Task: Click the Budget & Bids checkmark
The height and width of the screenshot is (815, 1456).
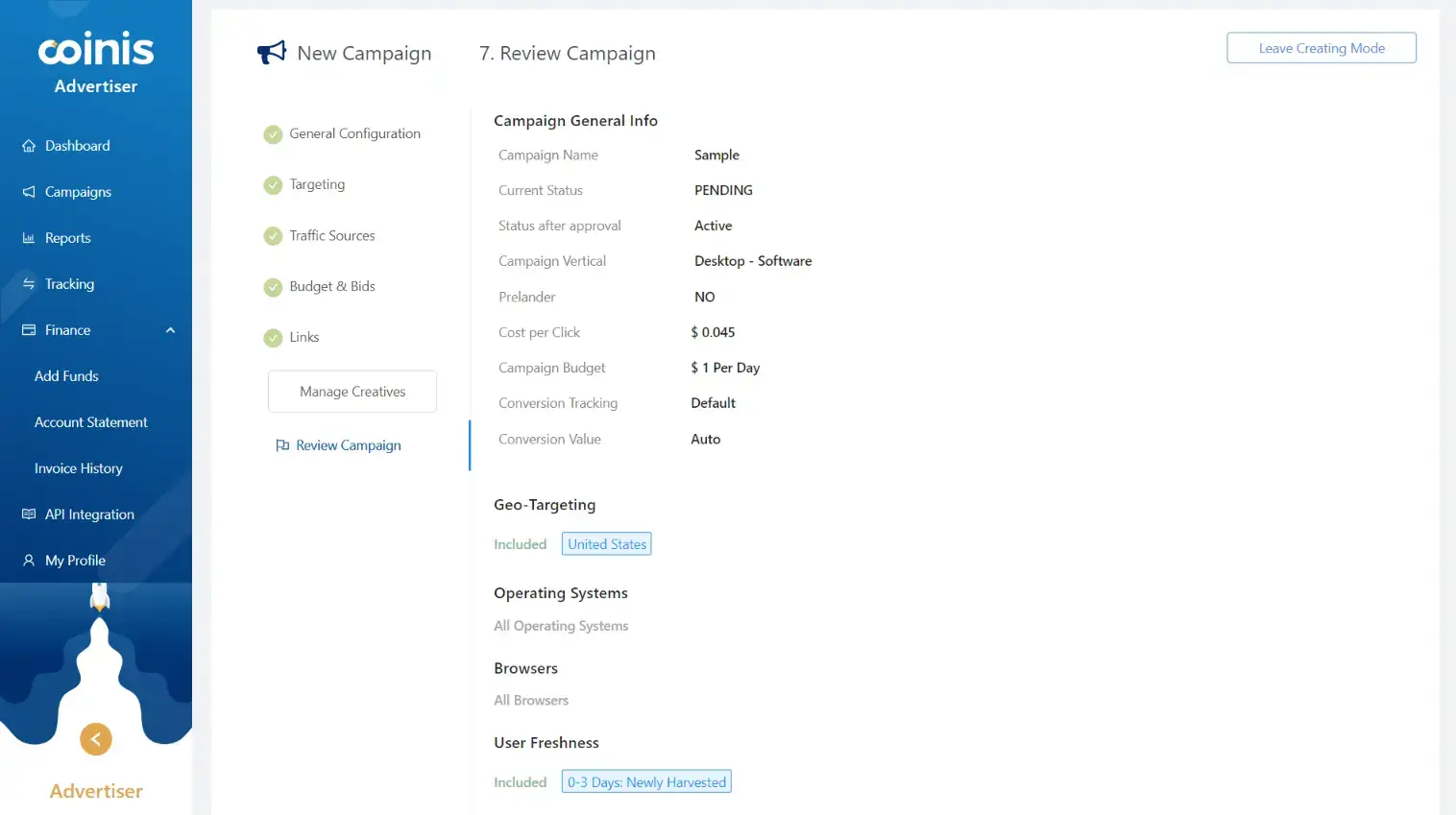Action: coord(273,287)
